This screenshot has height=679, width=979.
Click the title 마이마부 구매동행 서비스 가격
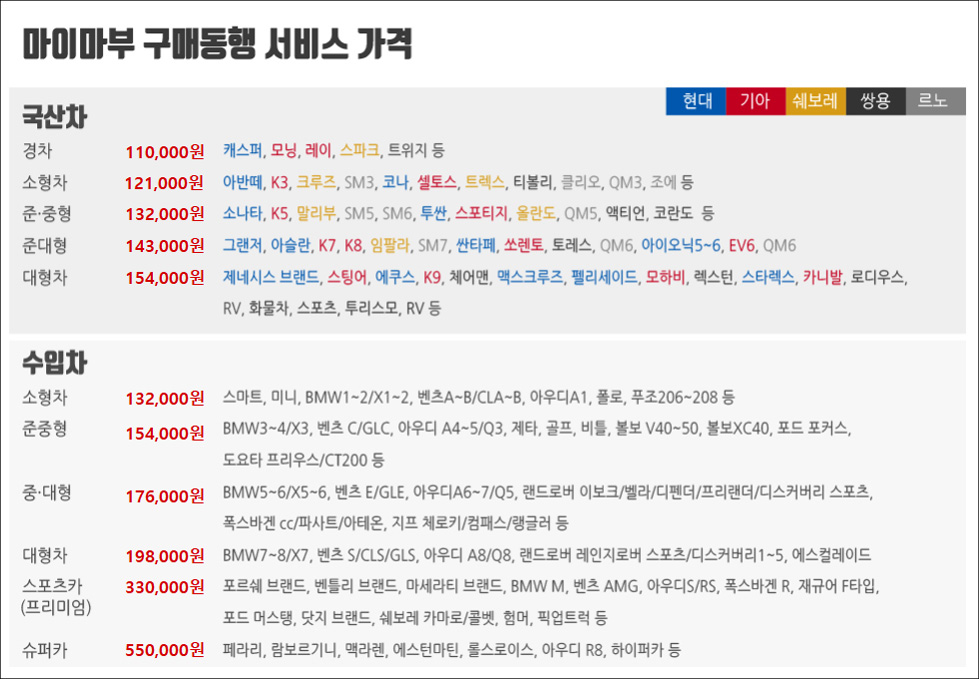tap(217, 44)
